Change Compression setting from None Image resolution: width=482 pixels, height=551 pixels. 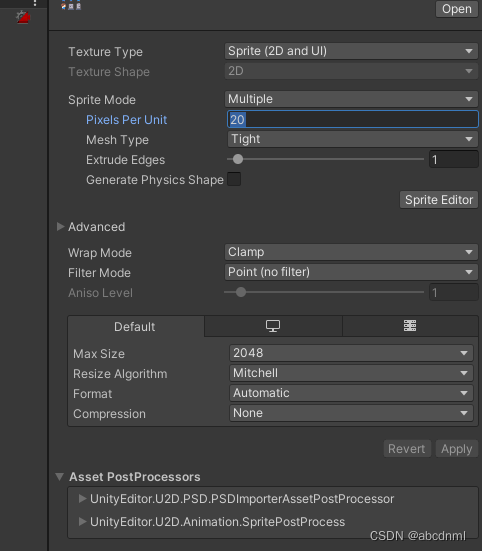click(351, 413)
